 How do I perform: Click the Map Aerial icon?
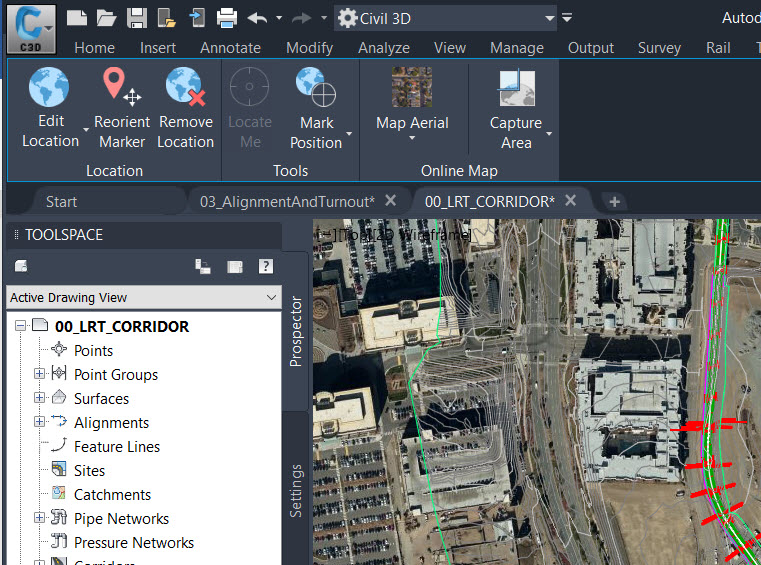pyautogui.click(x=412, y=88)
